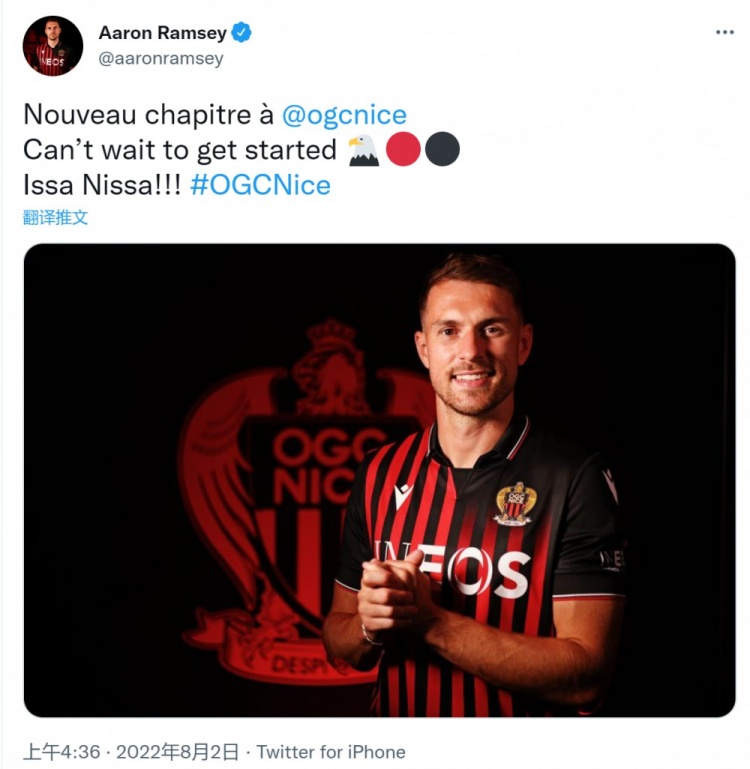Click the white Macron logo on jersey chest
Screen dimensions: 750x769
[x=404, y=495]
